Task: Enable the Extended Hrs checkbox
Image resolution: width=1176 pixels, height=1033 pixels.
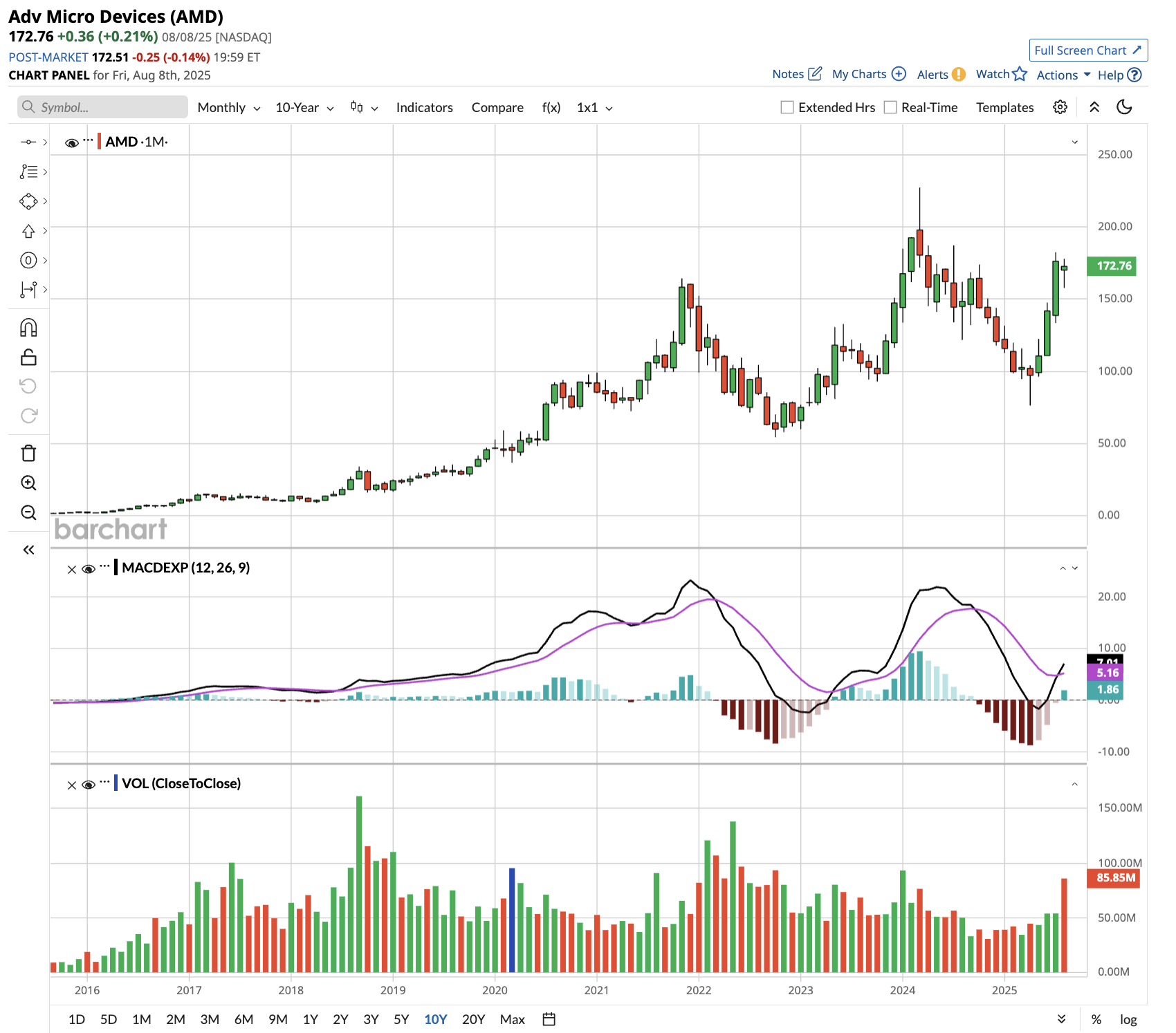Action: coord(787,107)
